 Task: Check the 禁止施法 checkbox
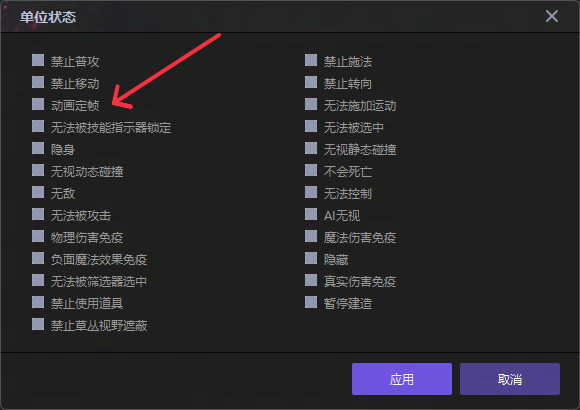(x=311, y=60)
